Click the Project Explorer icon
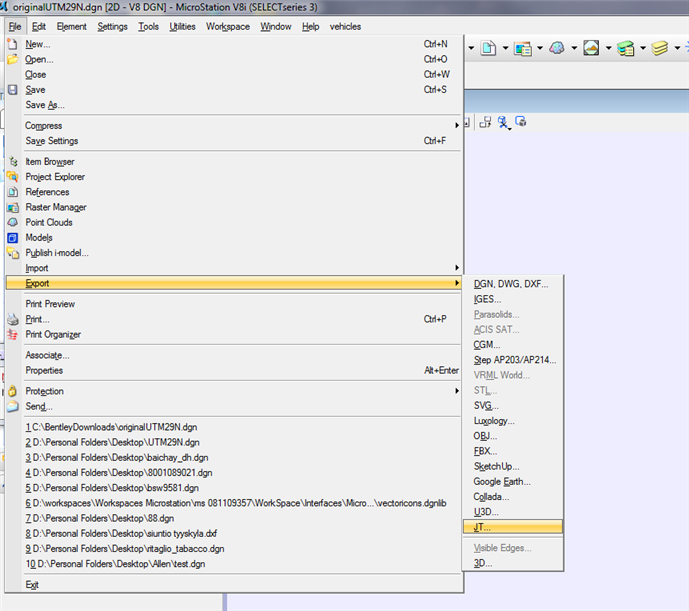The image size is (689, 611). (13, 177)
